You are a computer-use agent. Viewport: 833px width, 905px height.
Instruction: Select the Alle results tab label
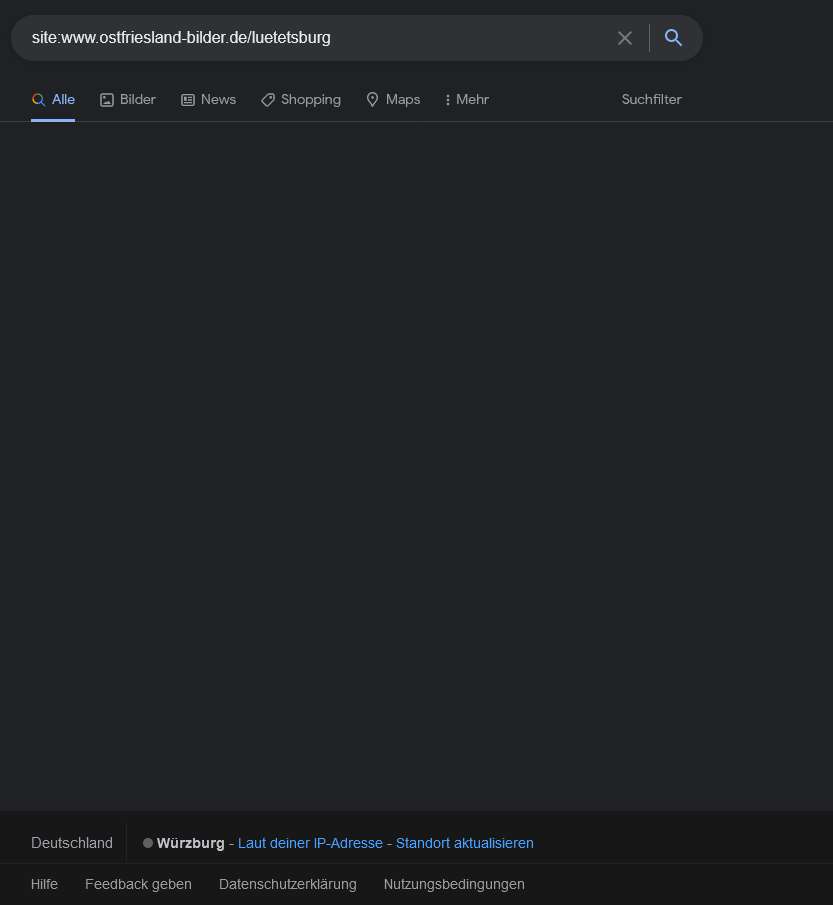tap(63, 100)
